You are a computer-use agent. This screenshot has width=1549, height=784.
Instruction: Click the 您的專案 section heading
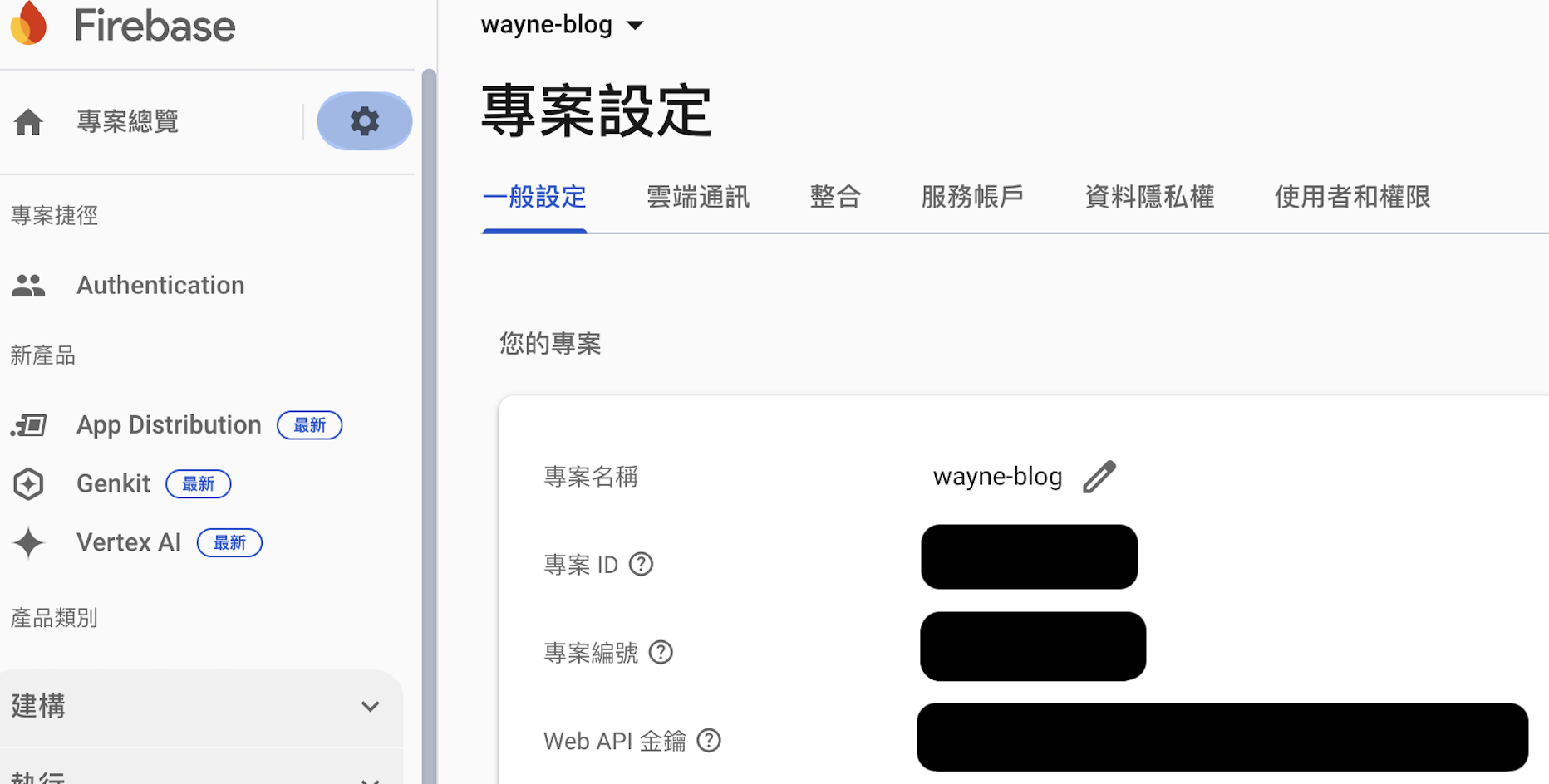pyautogui.click(x=550, y=344)
